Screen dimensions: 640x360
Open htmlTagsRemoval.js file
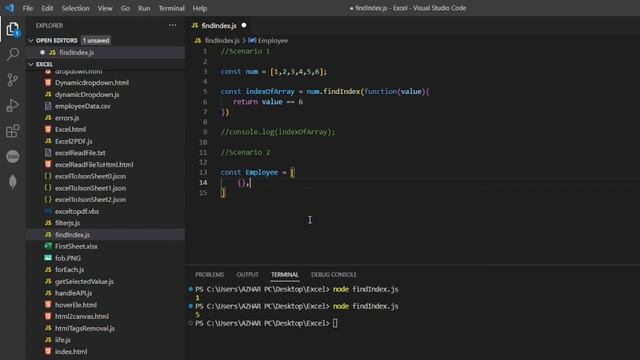point(85,328)
